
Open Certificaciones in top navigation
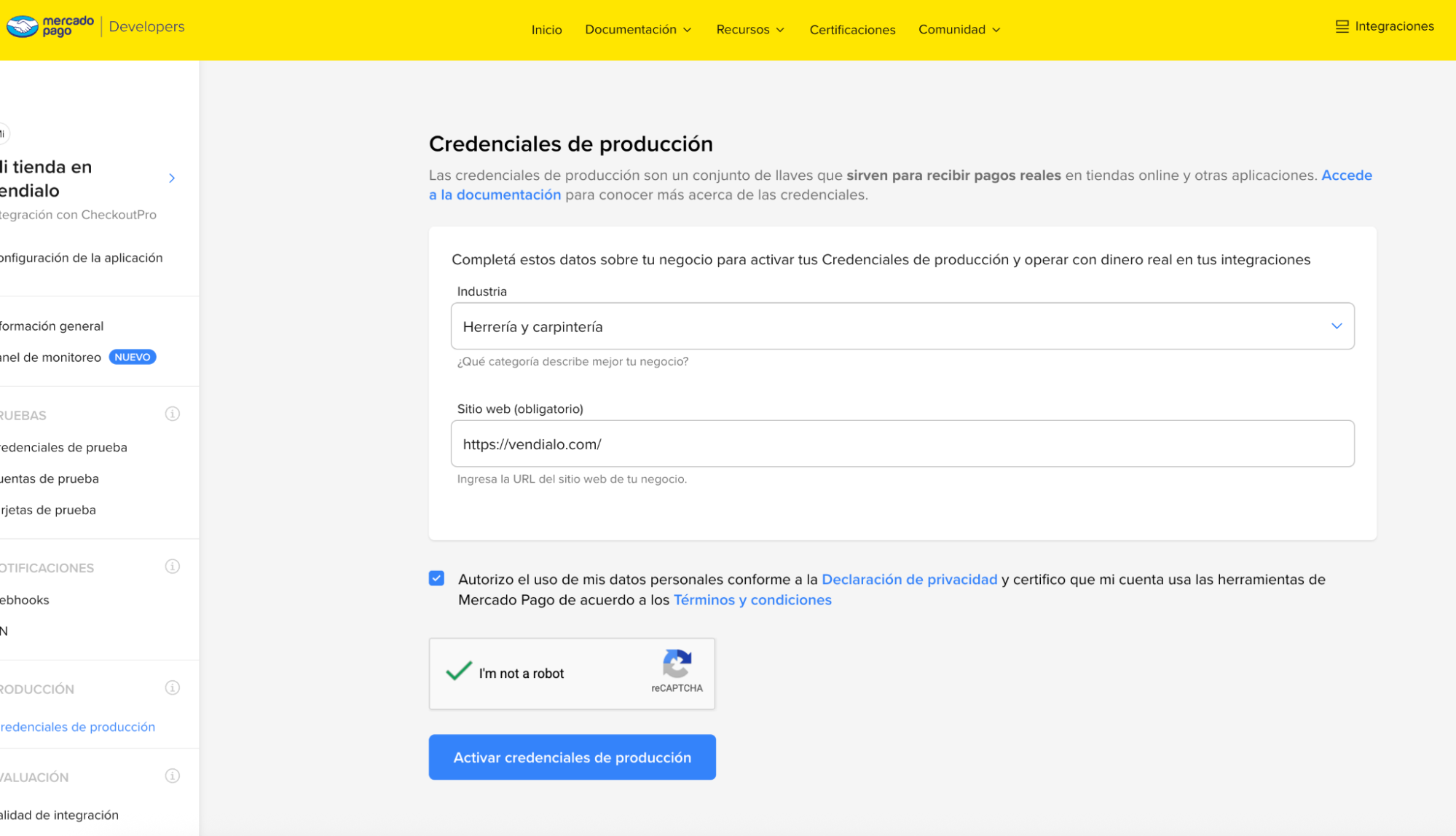tap(852, 29)
